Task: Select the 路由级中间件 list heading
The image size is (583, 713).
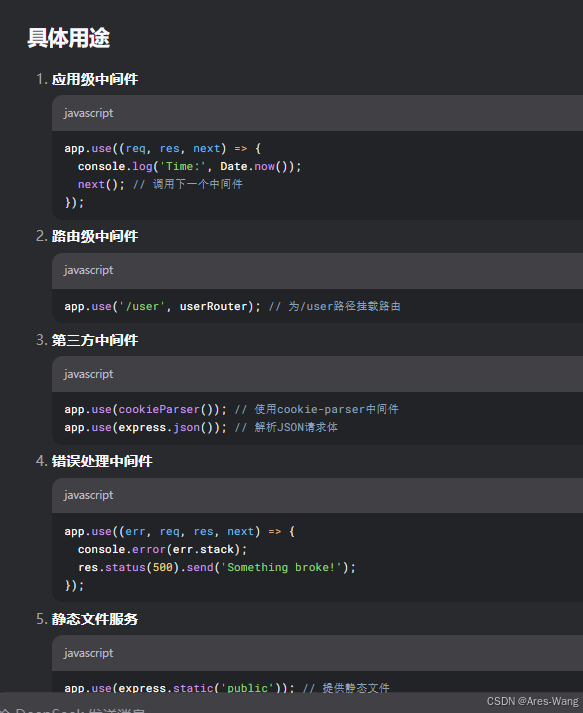Action: click(x=95, y=236)
